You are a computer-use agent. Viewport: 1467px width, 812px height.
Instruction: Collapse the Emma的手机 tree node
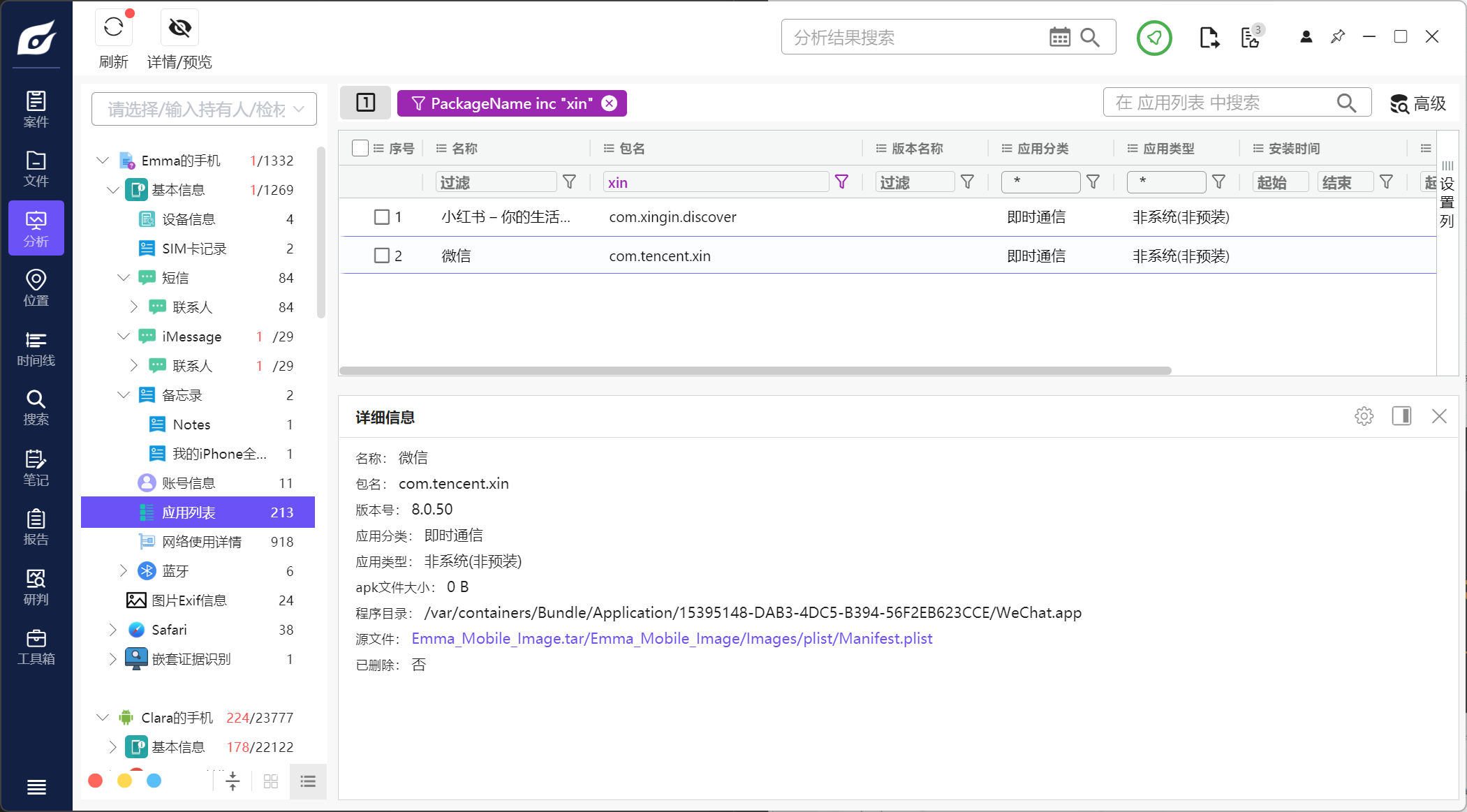coord(103,161)
